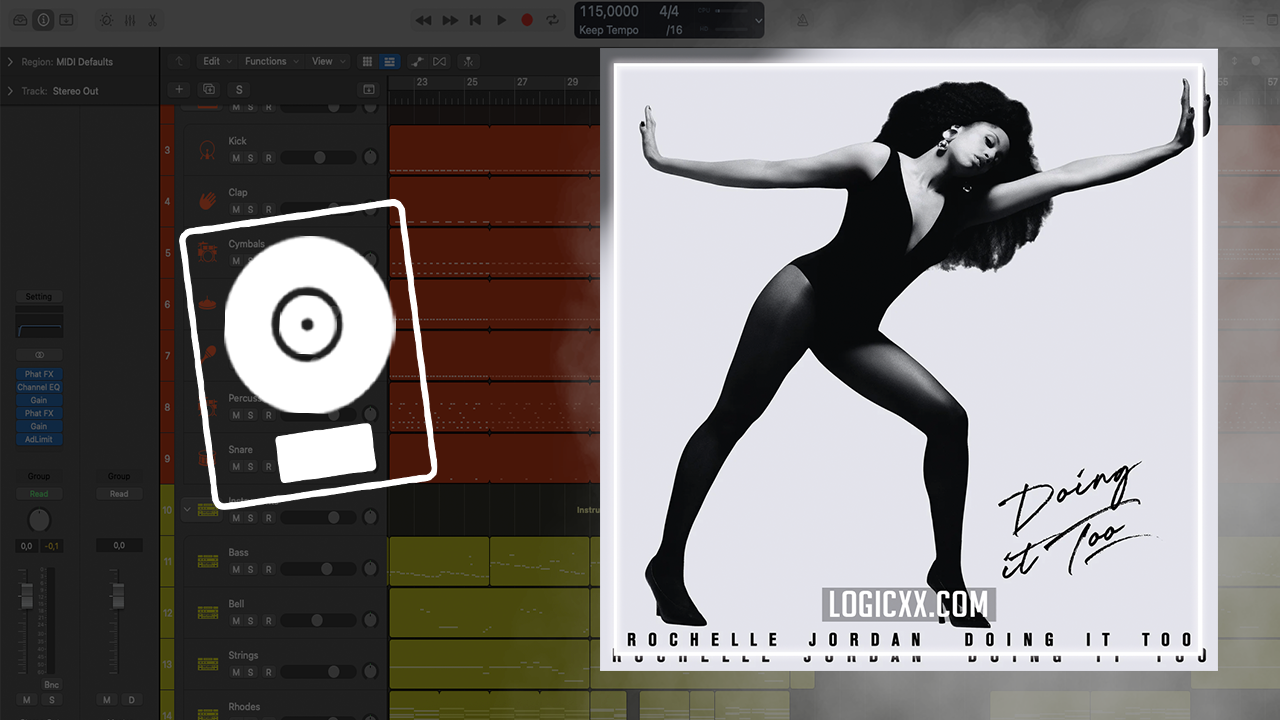Image resolution: width=1280 pixels, height=720 pixels.
Task: Record-enable the Strings track
Action: (268, 672)
